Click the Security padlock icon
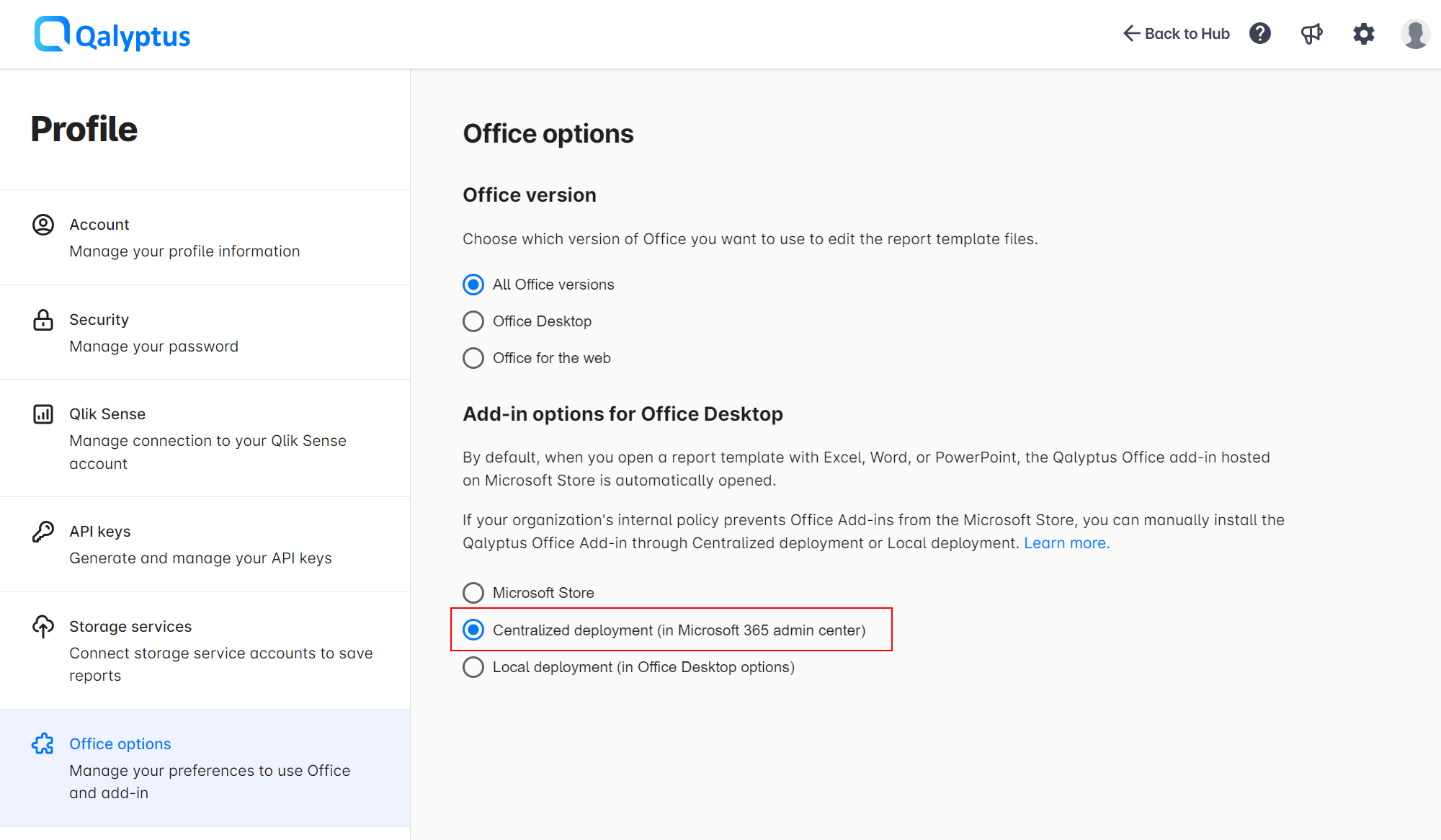Viewport: 1441px width, 840px height. click(43, 321)
